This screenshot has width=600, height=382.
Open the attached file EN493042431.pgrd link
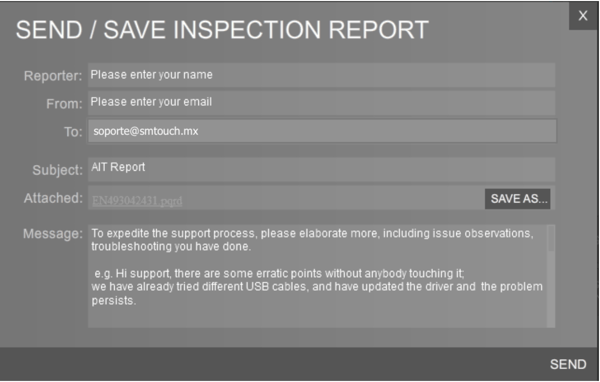pyautogui.click(x=137, y=201)
